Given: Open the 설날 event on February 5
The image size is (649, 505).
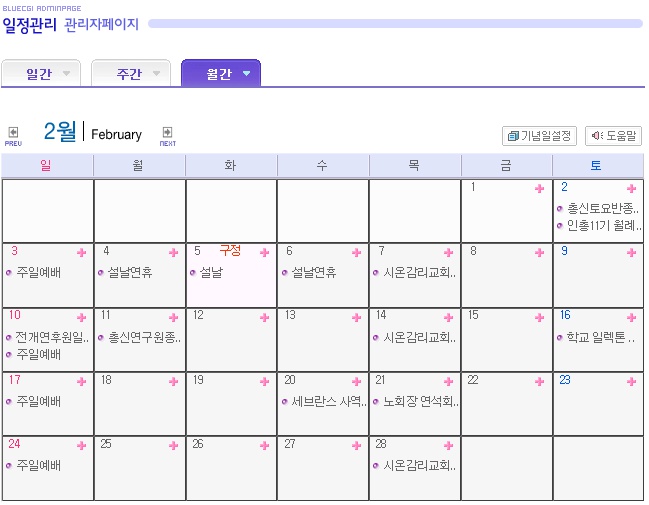Looking at the screenshot, I should click(211, 272).
